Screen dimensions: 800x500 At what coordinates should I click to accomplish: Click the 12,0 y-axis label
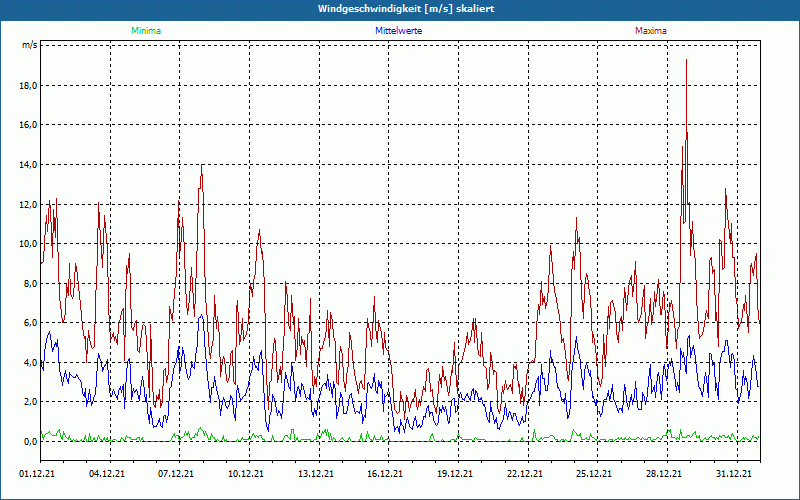coord(28,205)
